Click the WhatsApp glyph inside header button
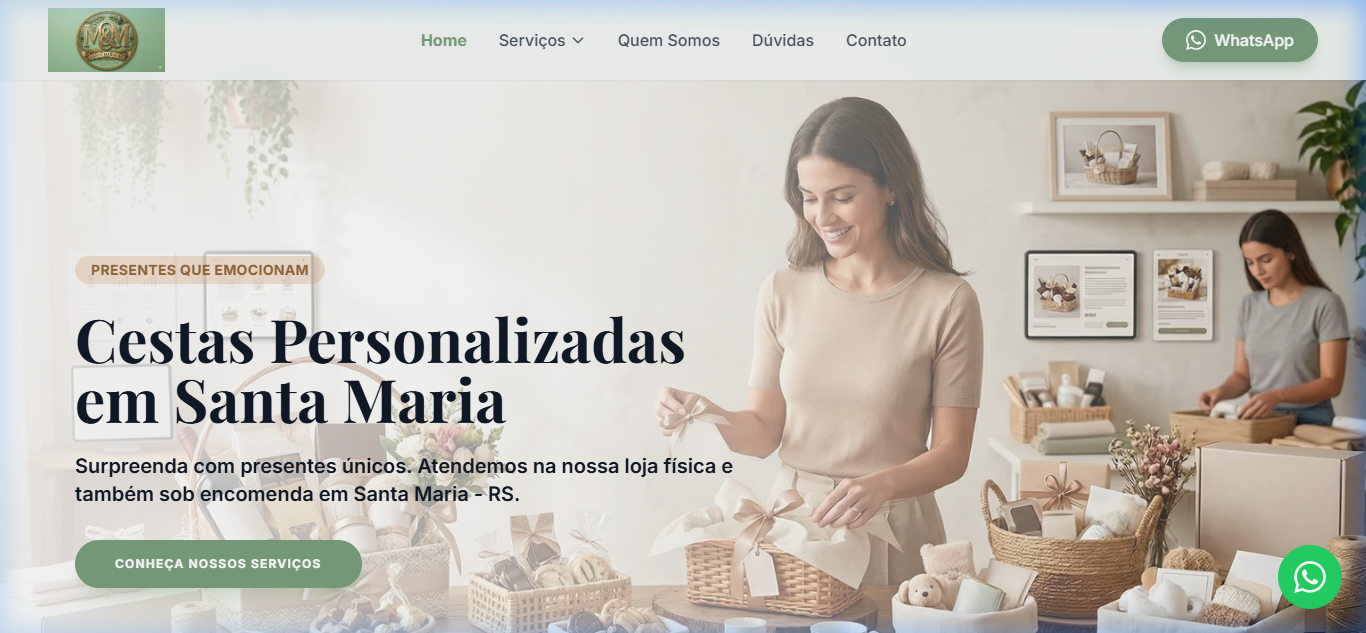 pyautogui.click(x=1196, y=40)
